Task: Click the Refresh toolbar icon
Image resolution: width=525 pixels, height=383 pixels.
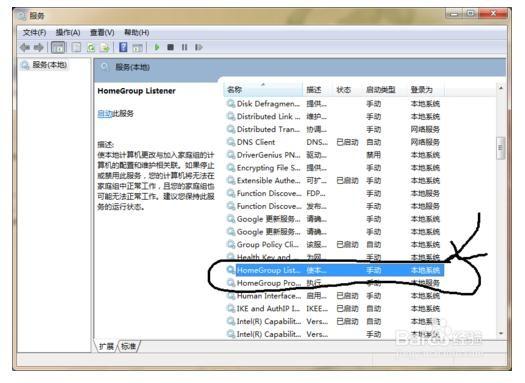Action: (x=91, y=48)
